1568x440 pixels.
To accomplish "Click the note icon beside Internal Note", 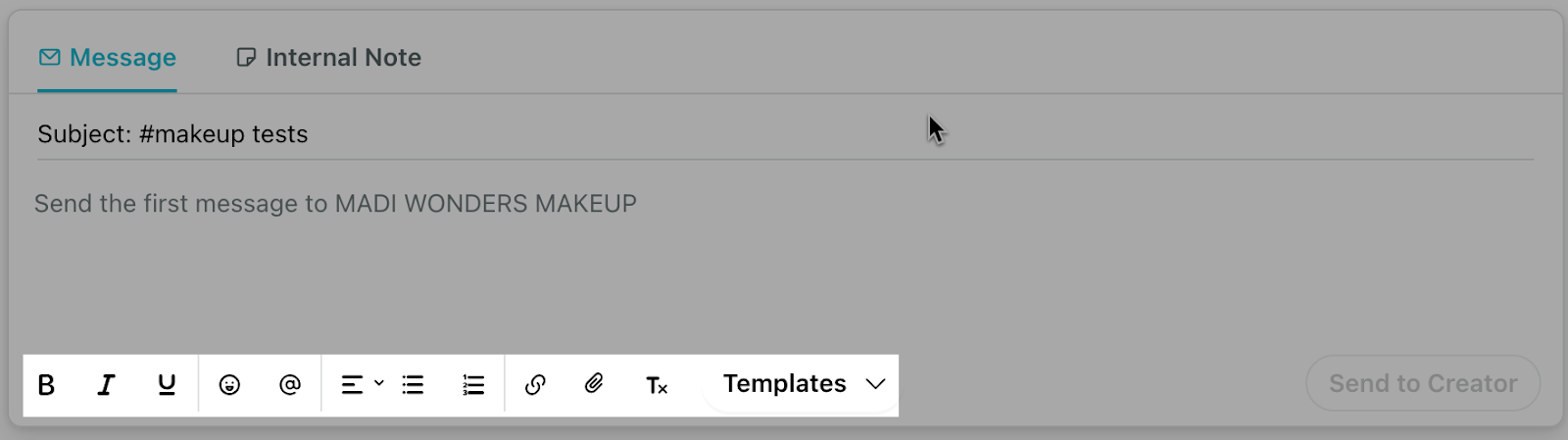I will pos(246,58).
